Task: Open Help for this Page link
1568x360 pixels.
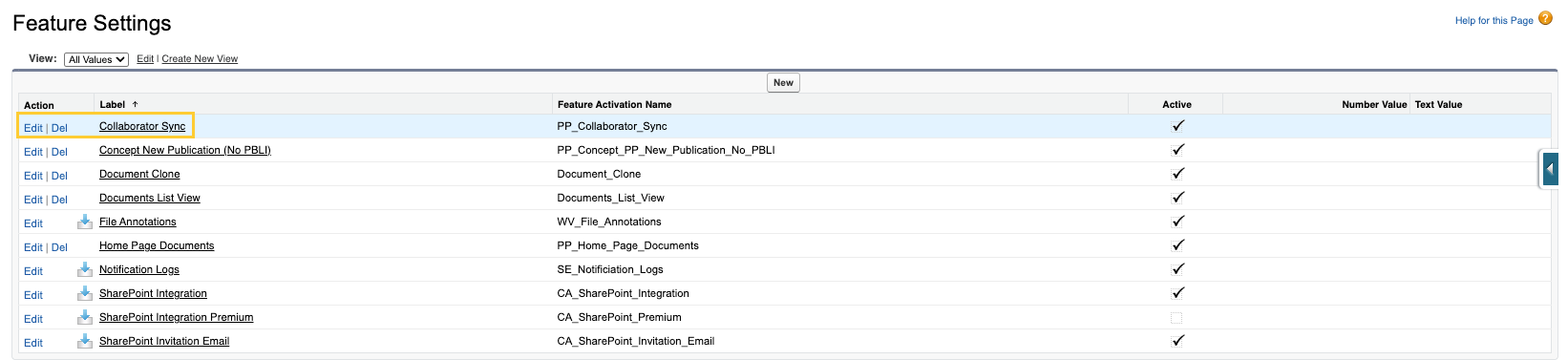Action: 1494,20
